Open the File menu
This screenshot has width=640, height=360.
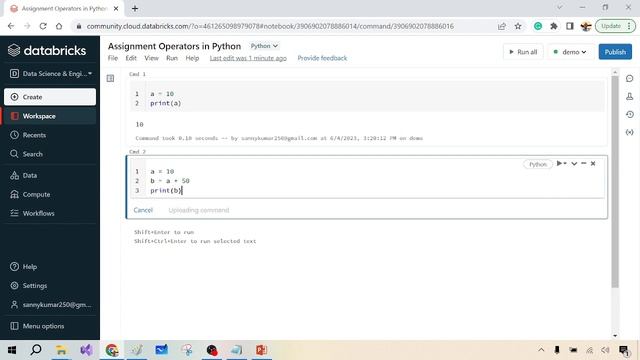tap(113, 58)
